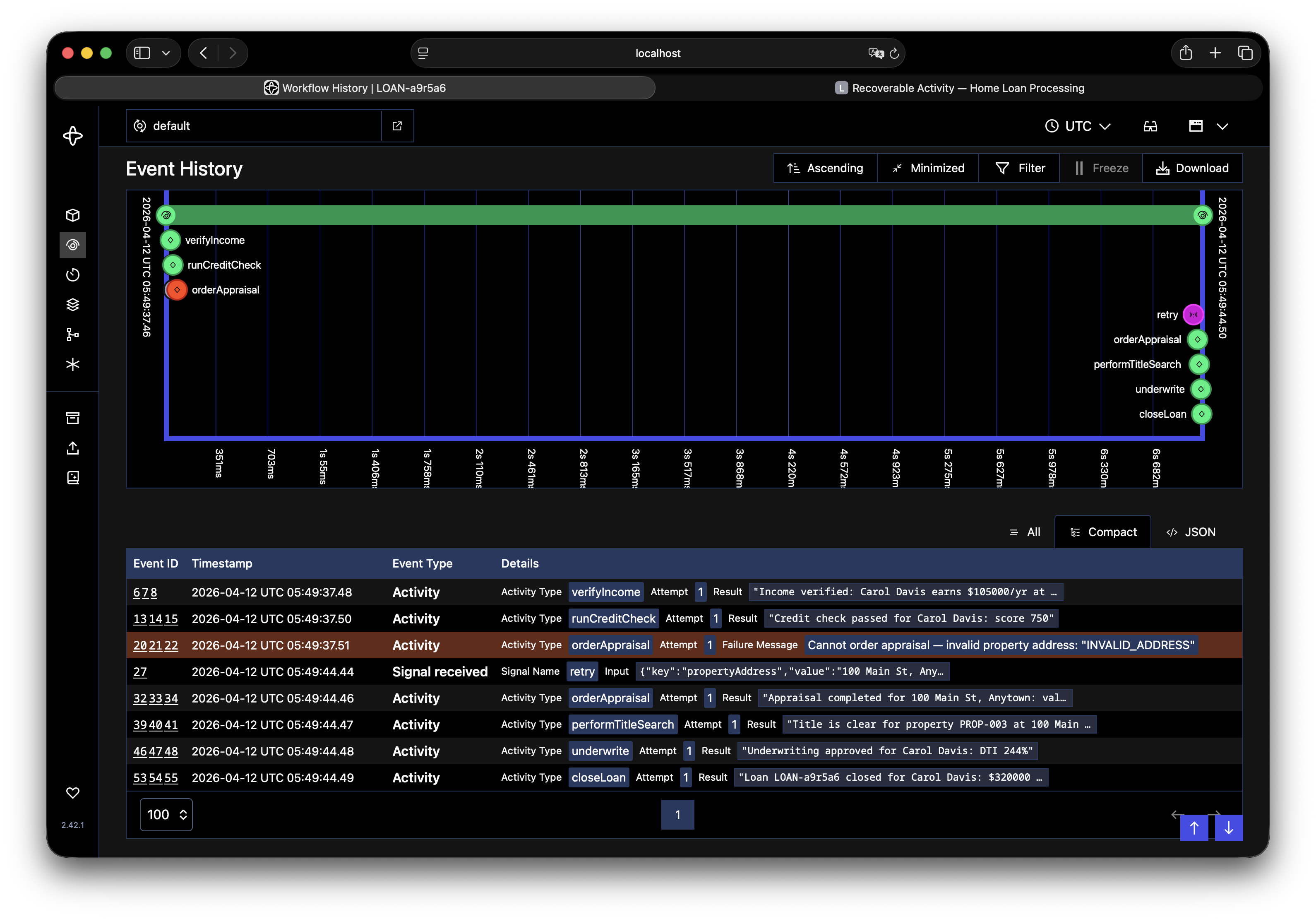This screenshot has height=919, width=1316.
Task: Open the UTC timezone dropdown
Action: pyautogui.click(x=1078, y=126)
